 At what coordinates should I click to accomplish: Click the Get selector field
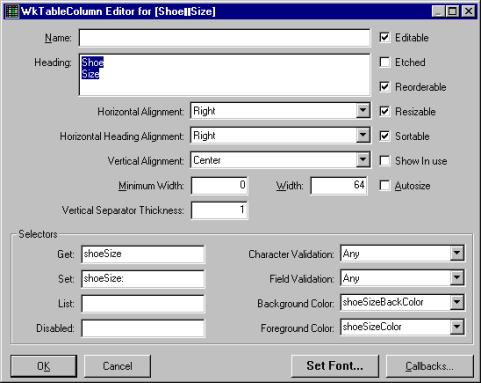click(x=143, y=254)
